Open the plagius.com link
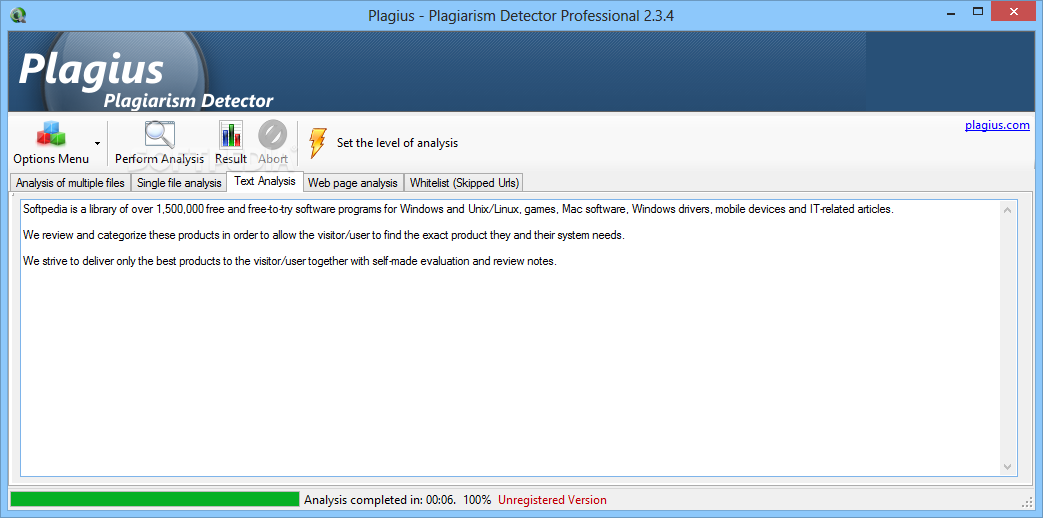Screen dimensions: 1043x518 click(x=997, y=125)
